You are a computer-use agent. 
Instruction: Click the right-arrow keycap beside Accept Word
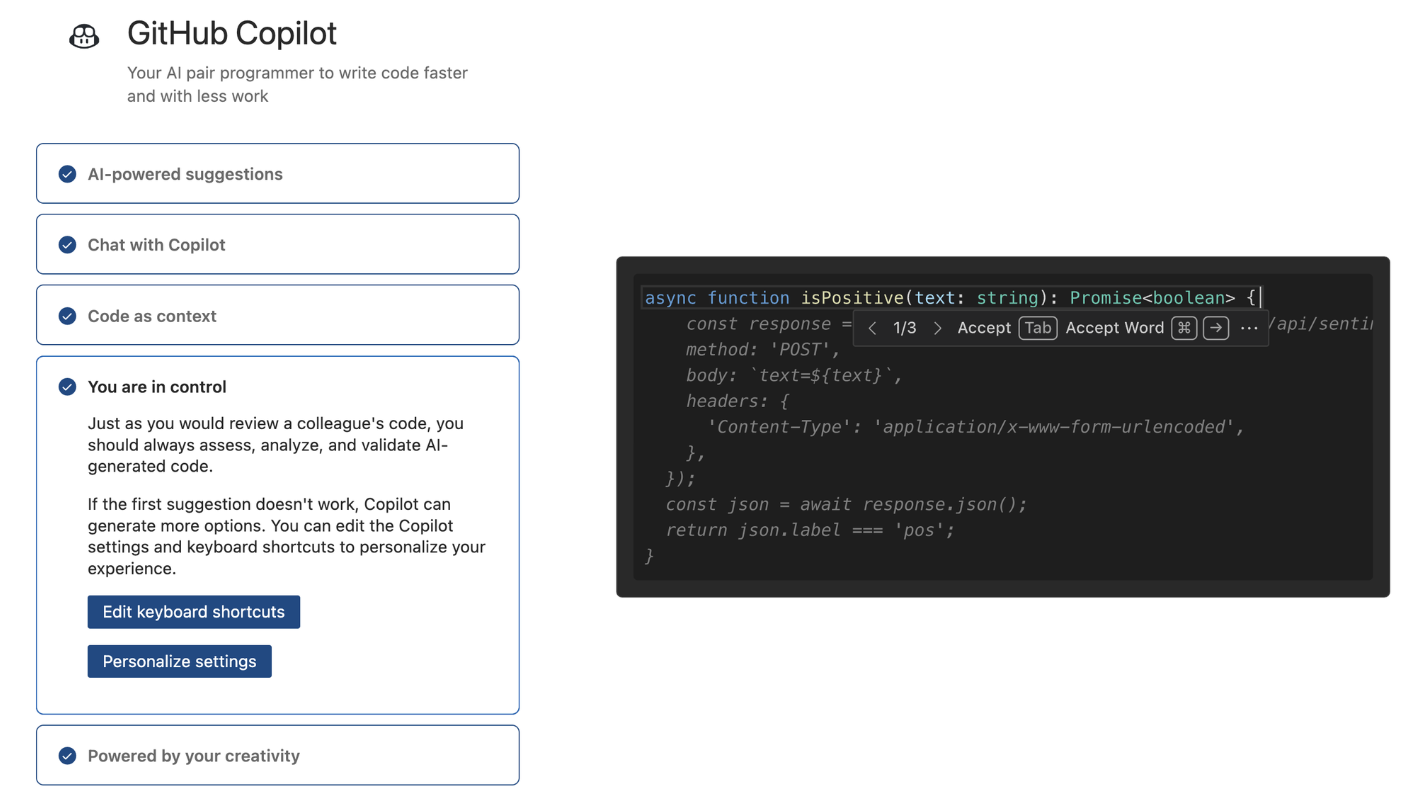[x=1216, y=327]
